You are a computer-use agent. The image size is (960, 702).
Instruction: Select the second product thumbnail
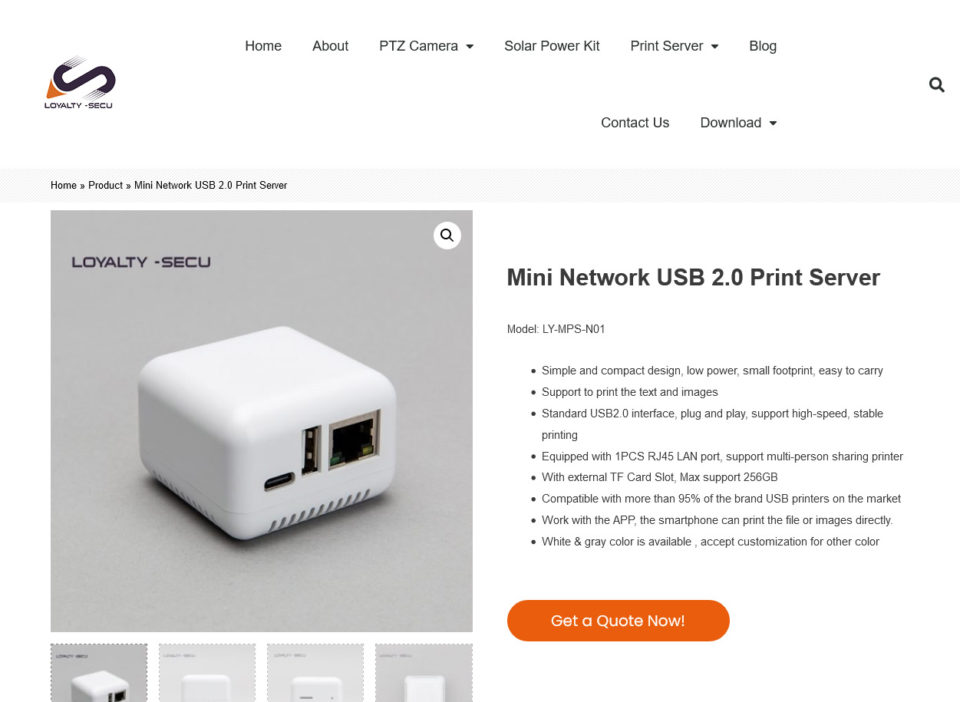point(207,673)
